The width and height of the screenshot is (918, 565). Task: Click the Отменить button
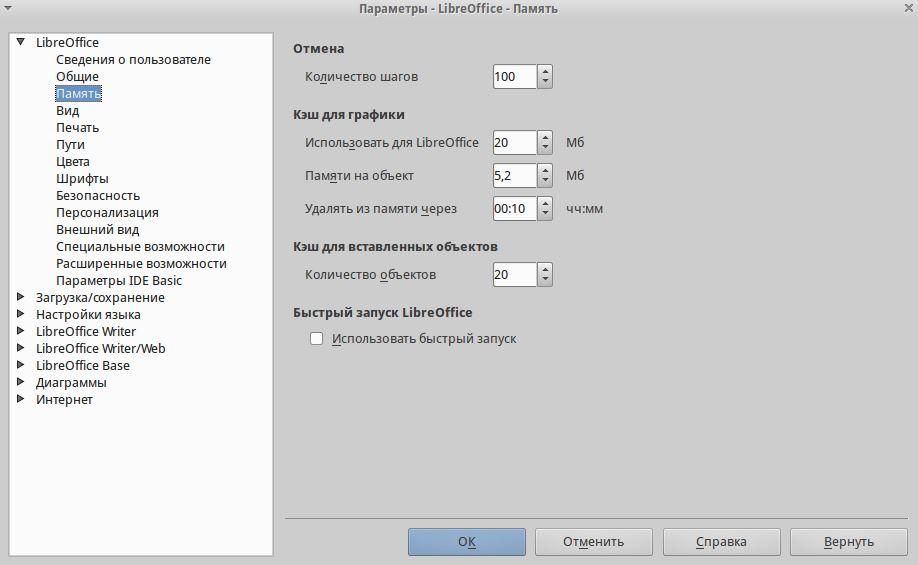[x=594, y=542]
